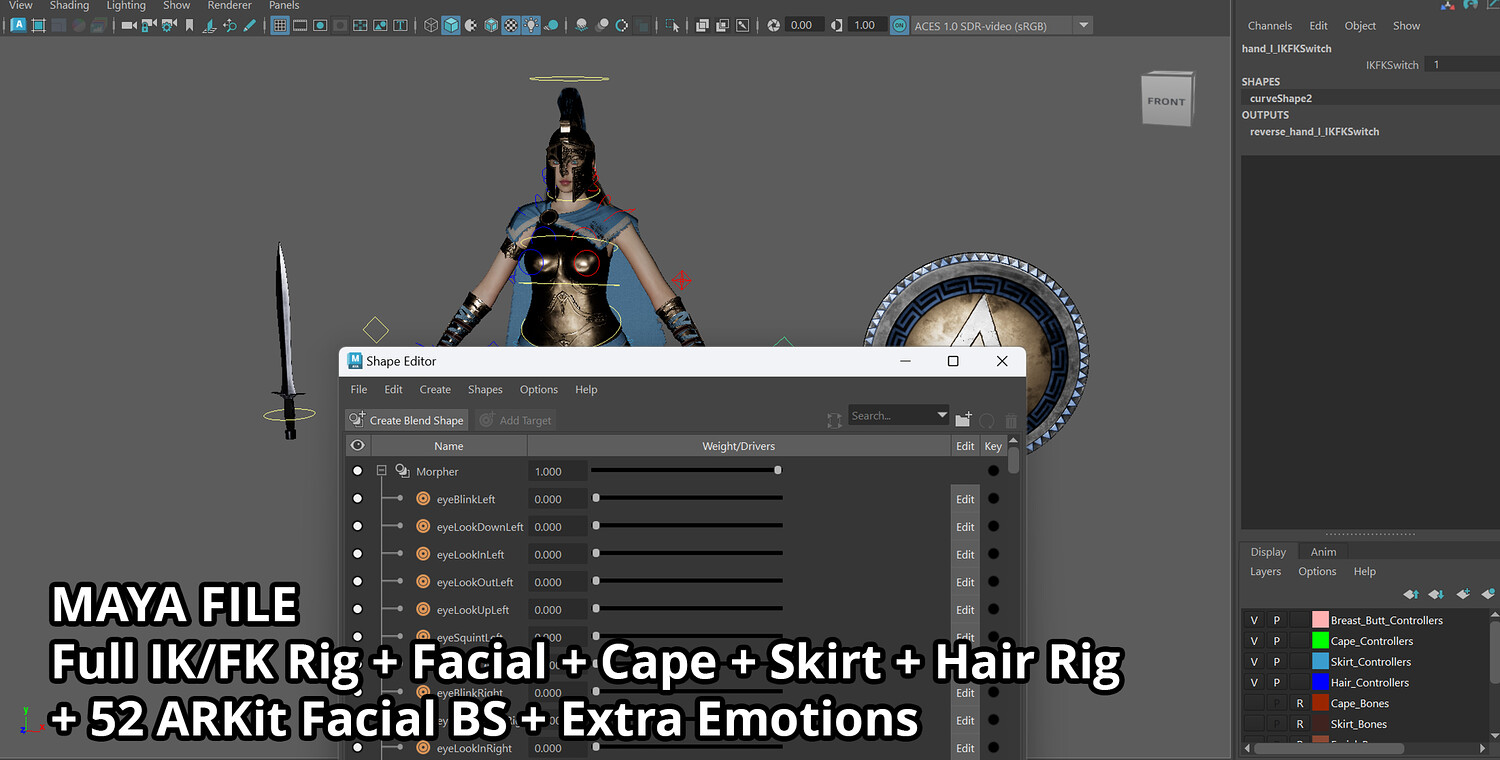The image size is (1500, 760).
Task: Toggle P playback for Skirt_Controllers layer
Action: (x=1276, y=662)
